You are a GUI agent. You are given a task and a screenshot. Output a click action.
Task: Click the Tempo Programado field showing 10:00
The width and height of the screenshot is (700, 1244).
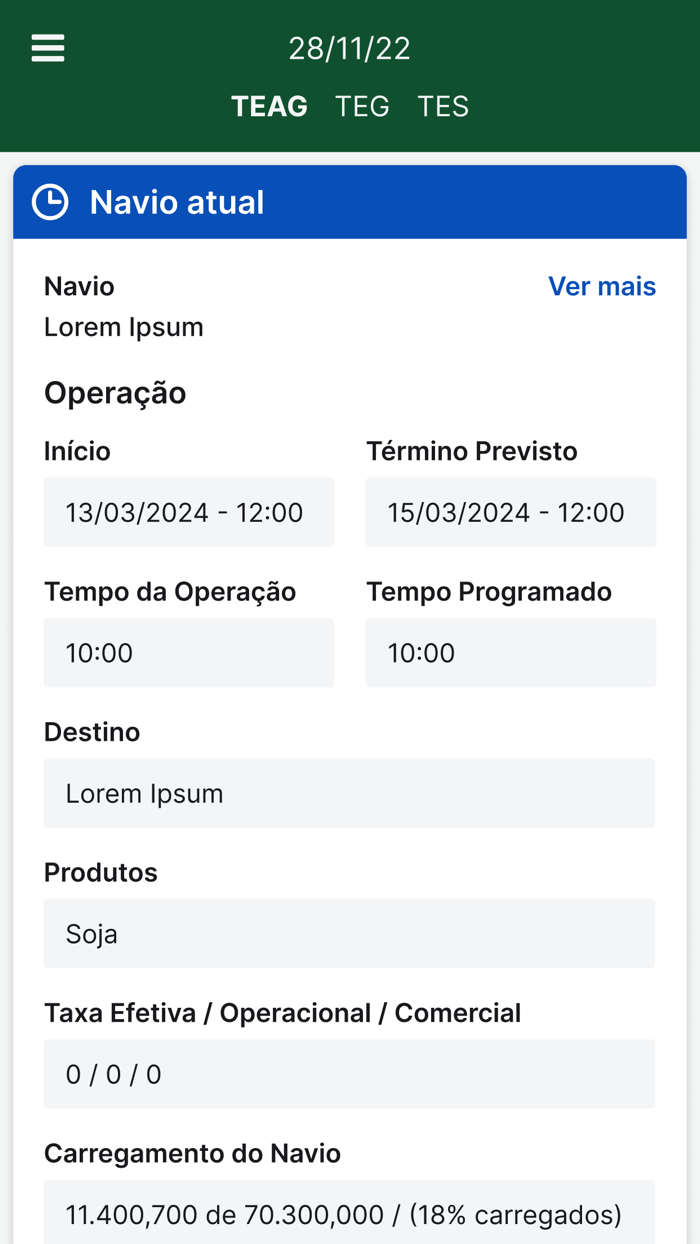point(511,652)
